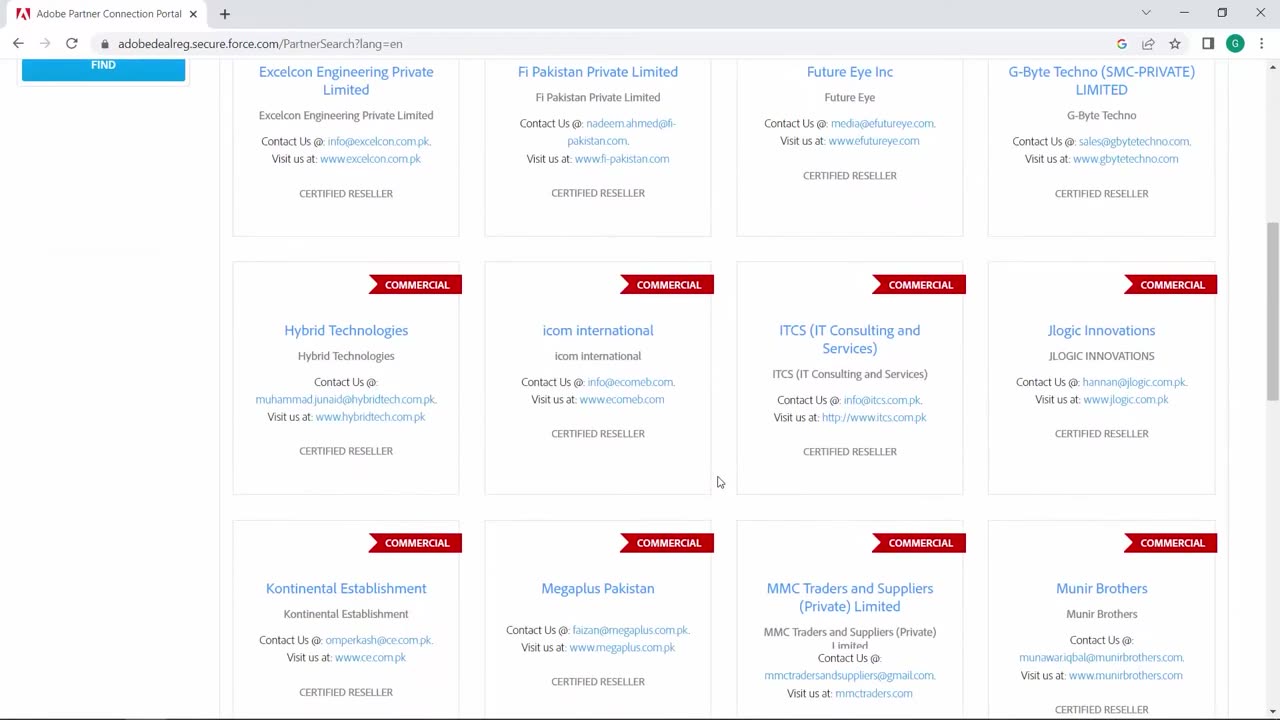
Task: Email nadeem.ahmed@fi-pakistan.com
Action: [620, 132]
